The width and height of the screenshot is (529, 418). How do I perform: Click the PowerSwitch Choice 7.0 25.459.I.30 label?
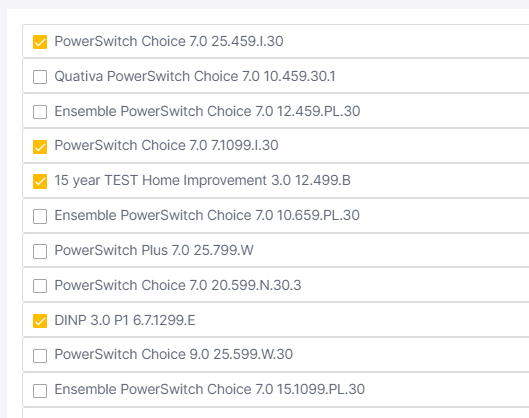(x=169, y=41)
